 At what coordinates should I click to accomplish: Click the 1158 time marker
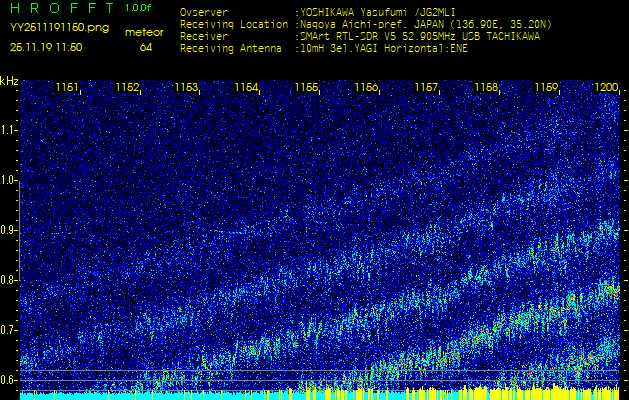pos(486,87)
